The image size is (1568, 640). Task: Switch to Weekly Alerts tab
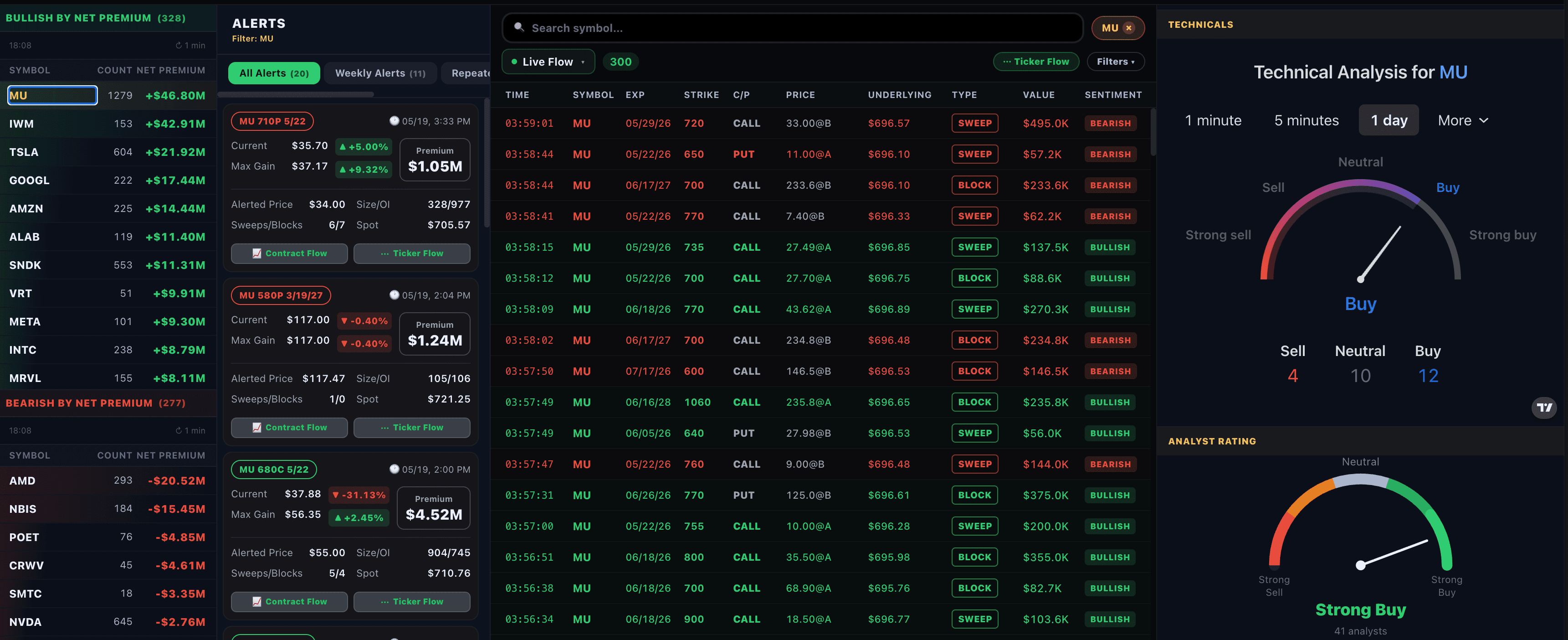click(x=380, y=73)
